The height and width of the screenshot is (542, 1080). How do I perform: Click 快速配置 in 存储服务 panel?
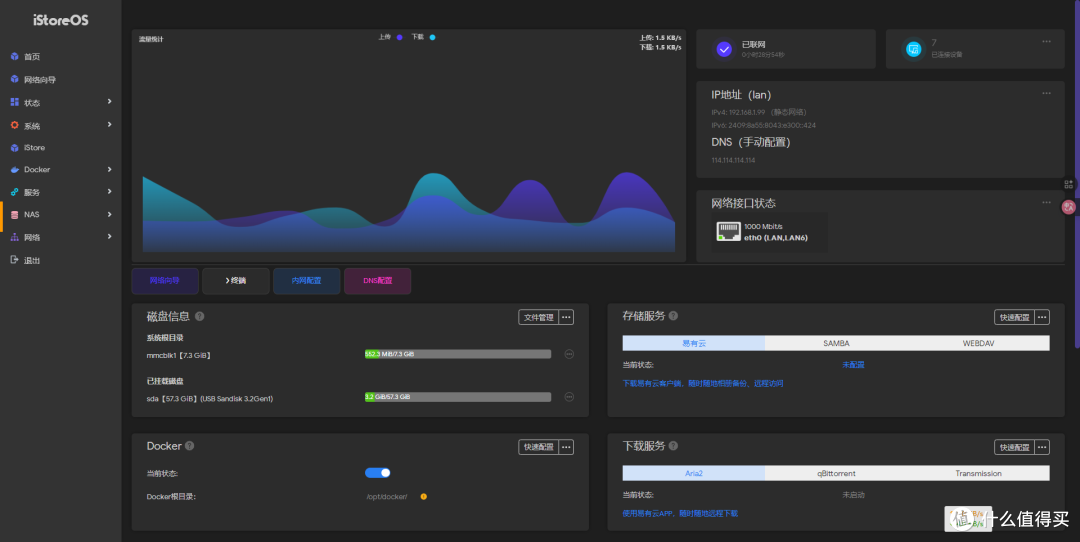tap(1015, 317)
